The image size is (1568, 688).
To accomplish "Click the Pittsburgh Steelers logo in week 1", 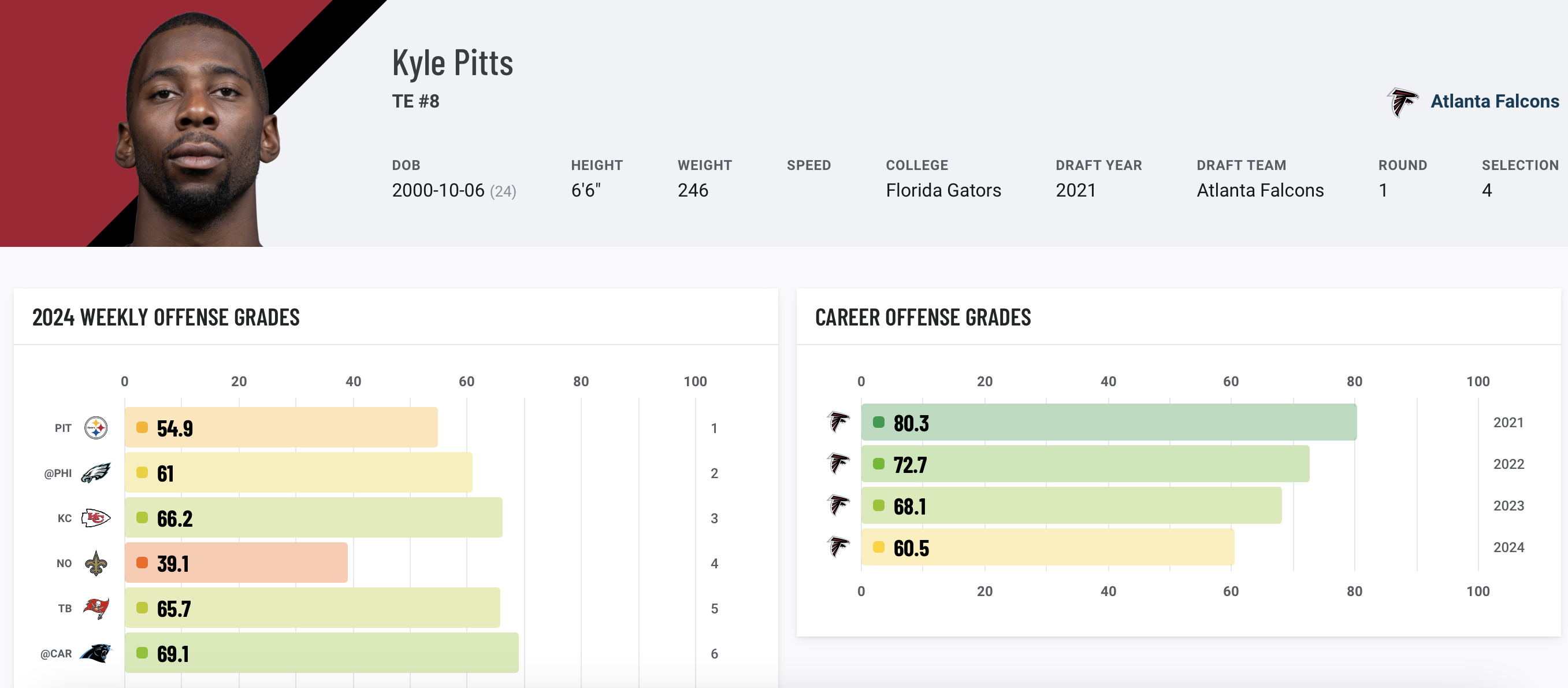I will (x=95, y=428).
